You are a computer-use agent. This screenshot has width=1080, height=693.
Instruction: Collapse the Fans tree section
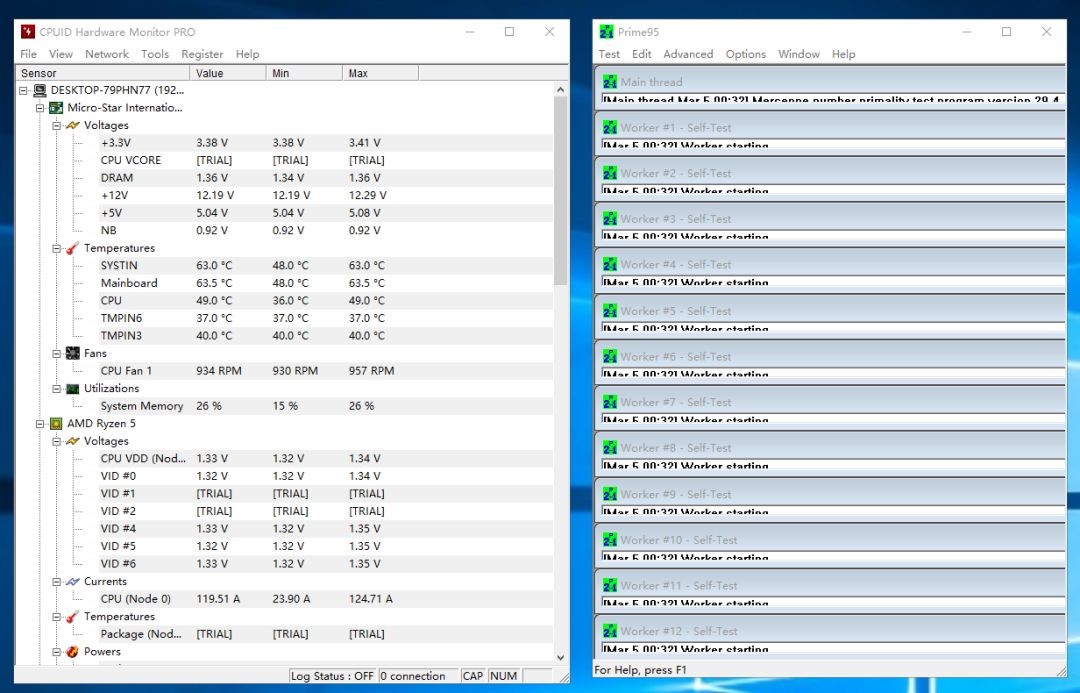coord(57,353)
